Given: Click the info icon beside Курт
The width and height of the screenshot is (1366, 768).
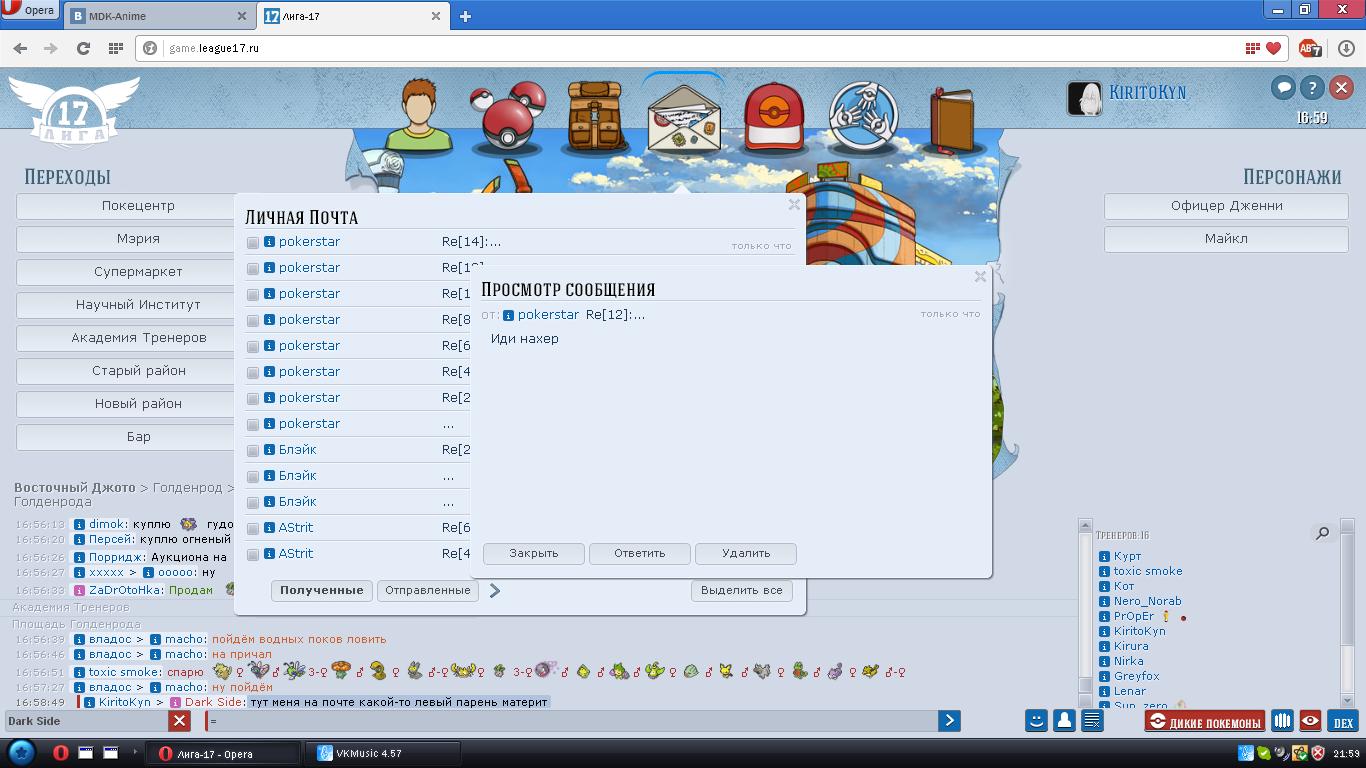Looking at the screenshot, I should click(x=1104, y=556).
